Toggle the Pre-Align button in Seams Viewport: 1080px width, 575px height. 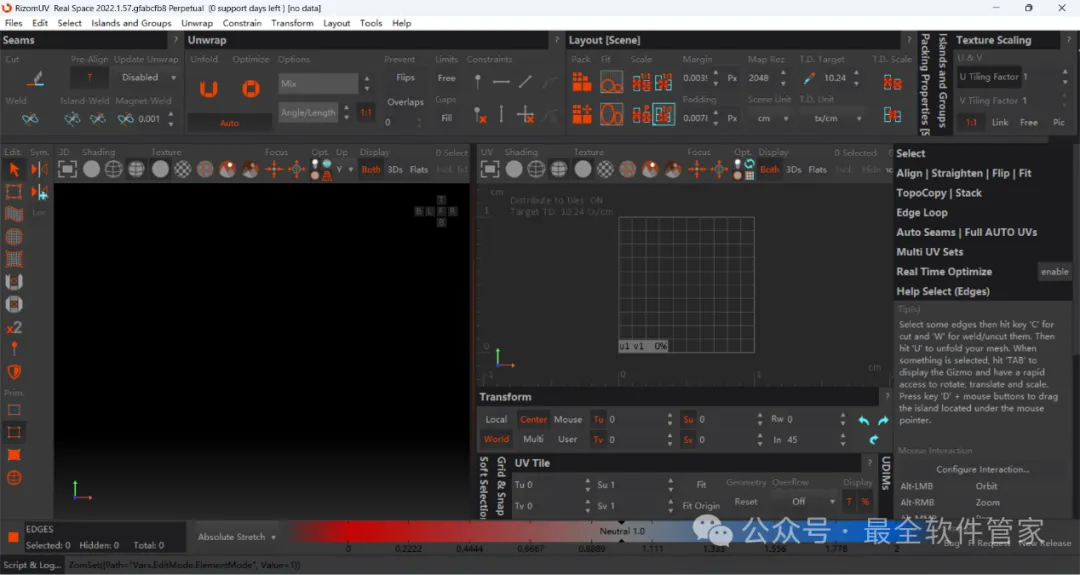[x=90, y=78]
